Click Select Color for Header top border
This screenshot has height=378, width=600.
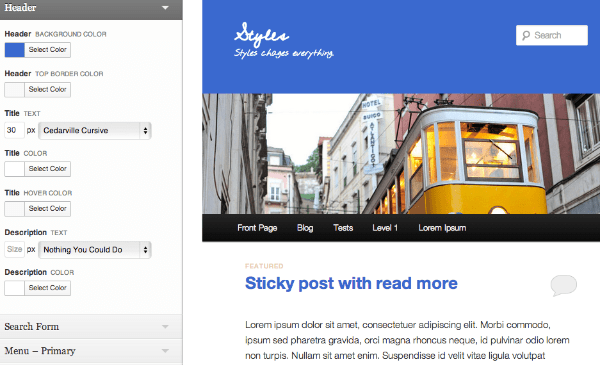pyautogui.click(x=47, y=90)
